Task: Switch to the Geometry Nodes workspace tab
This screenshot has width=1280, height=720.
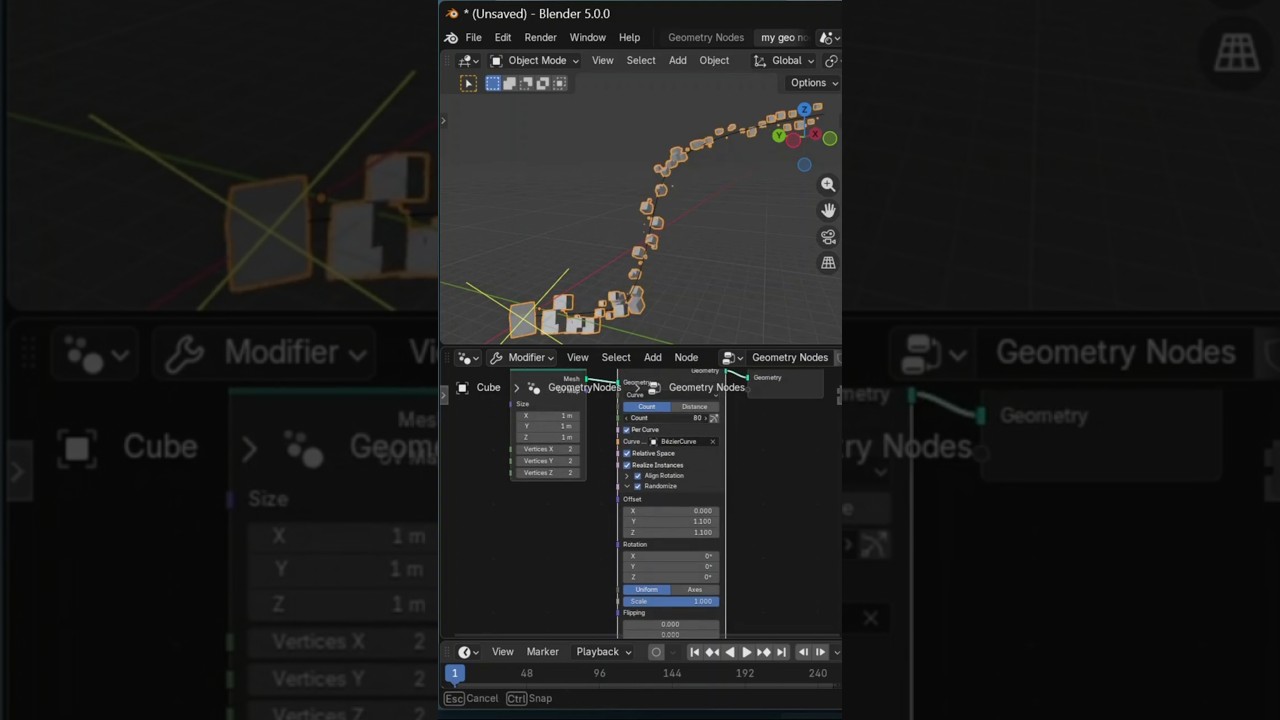Action: point(706,38)
